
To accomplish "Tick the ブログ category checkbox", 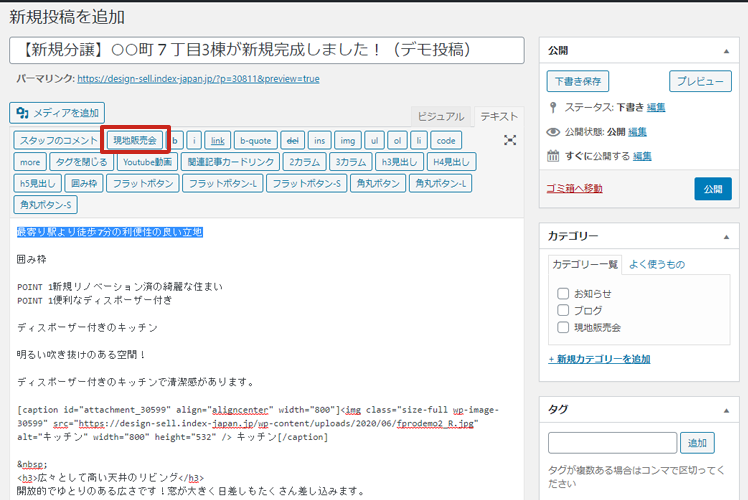I will (563, 310).
